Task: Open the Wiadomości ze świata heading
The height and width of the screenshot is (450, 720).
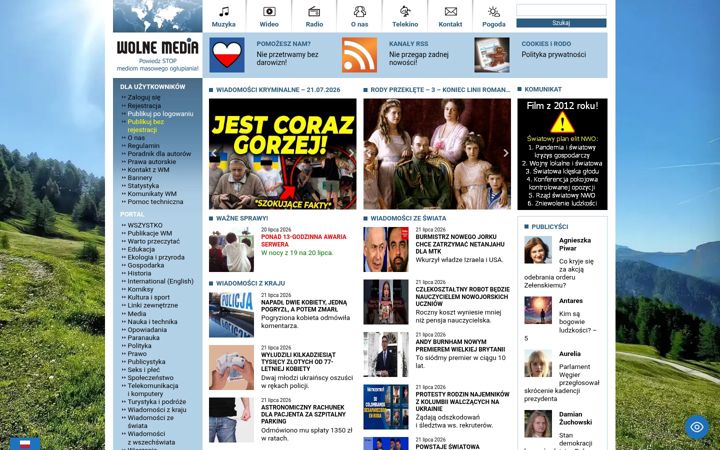Action: (x=408, y=219)
